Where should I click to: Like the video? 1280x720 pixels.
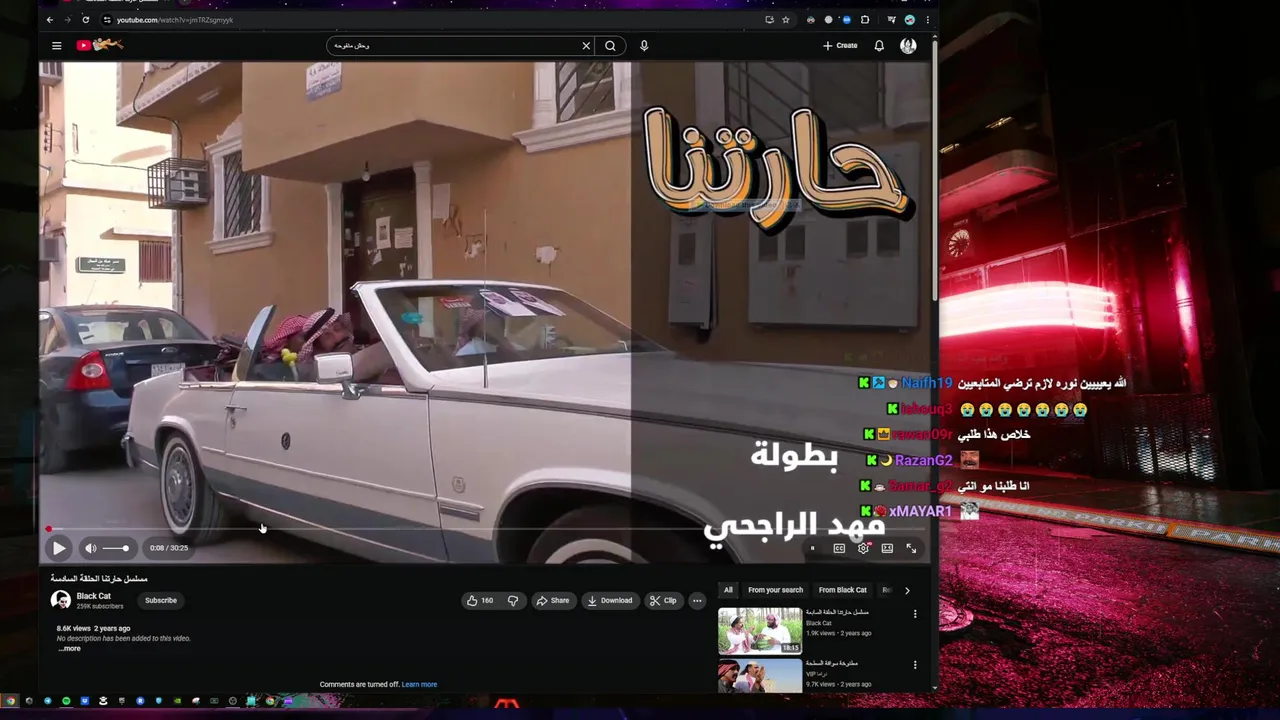point(480,601)
